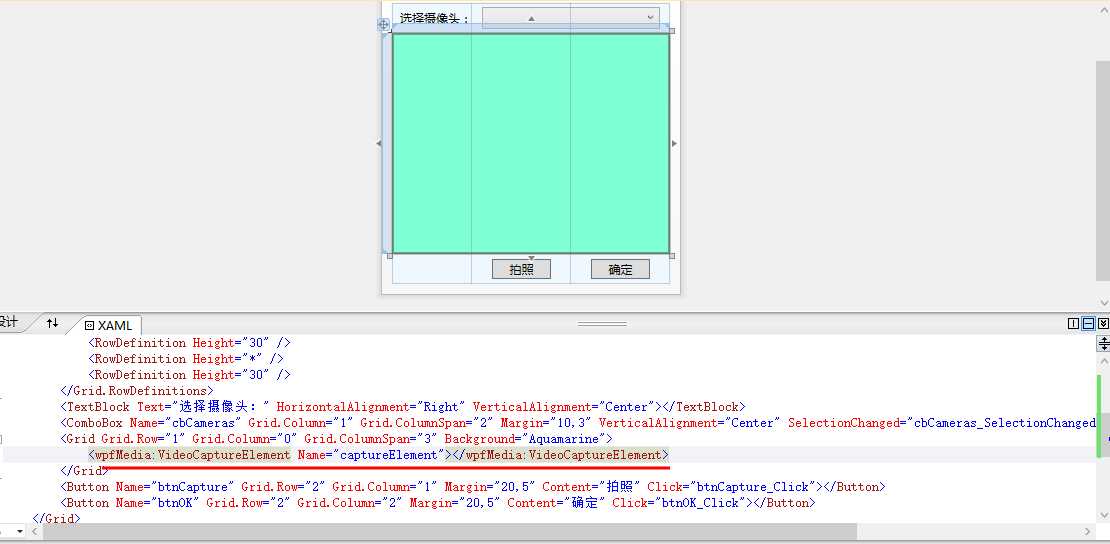Viewport: 1110px width, 544px height.
Task: Select the Aquamarine grid area in the designer
Action: pyautogui.click(x=531, y=143)
